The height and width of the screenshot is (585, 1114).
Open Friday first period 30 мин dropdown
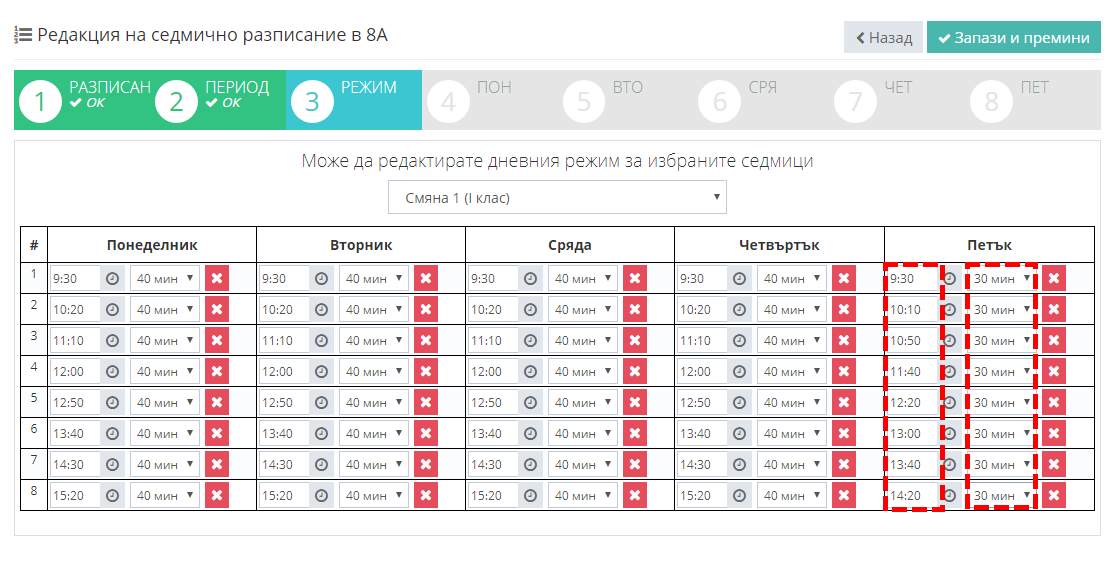point(1001,279)
